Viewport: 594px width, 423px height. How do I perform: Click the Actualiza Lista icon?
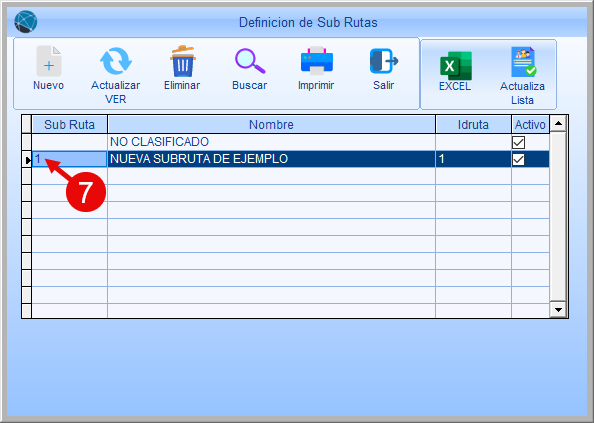(523, 62)
